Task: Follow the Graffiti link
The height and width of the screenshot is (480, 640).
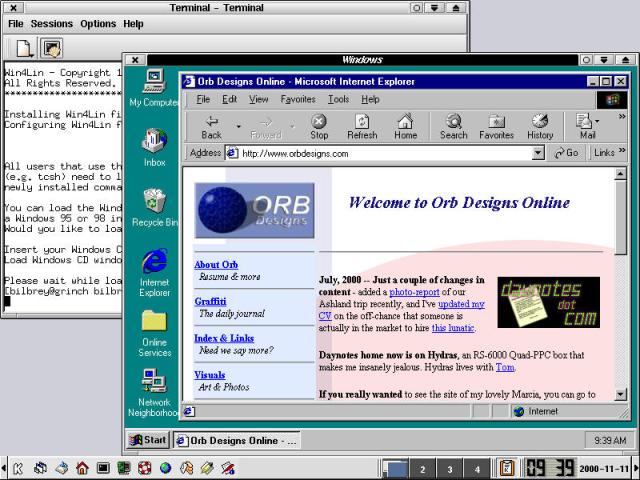Action: click(210, 301)
